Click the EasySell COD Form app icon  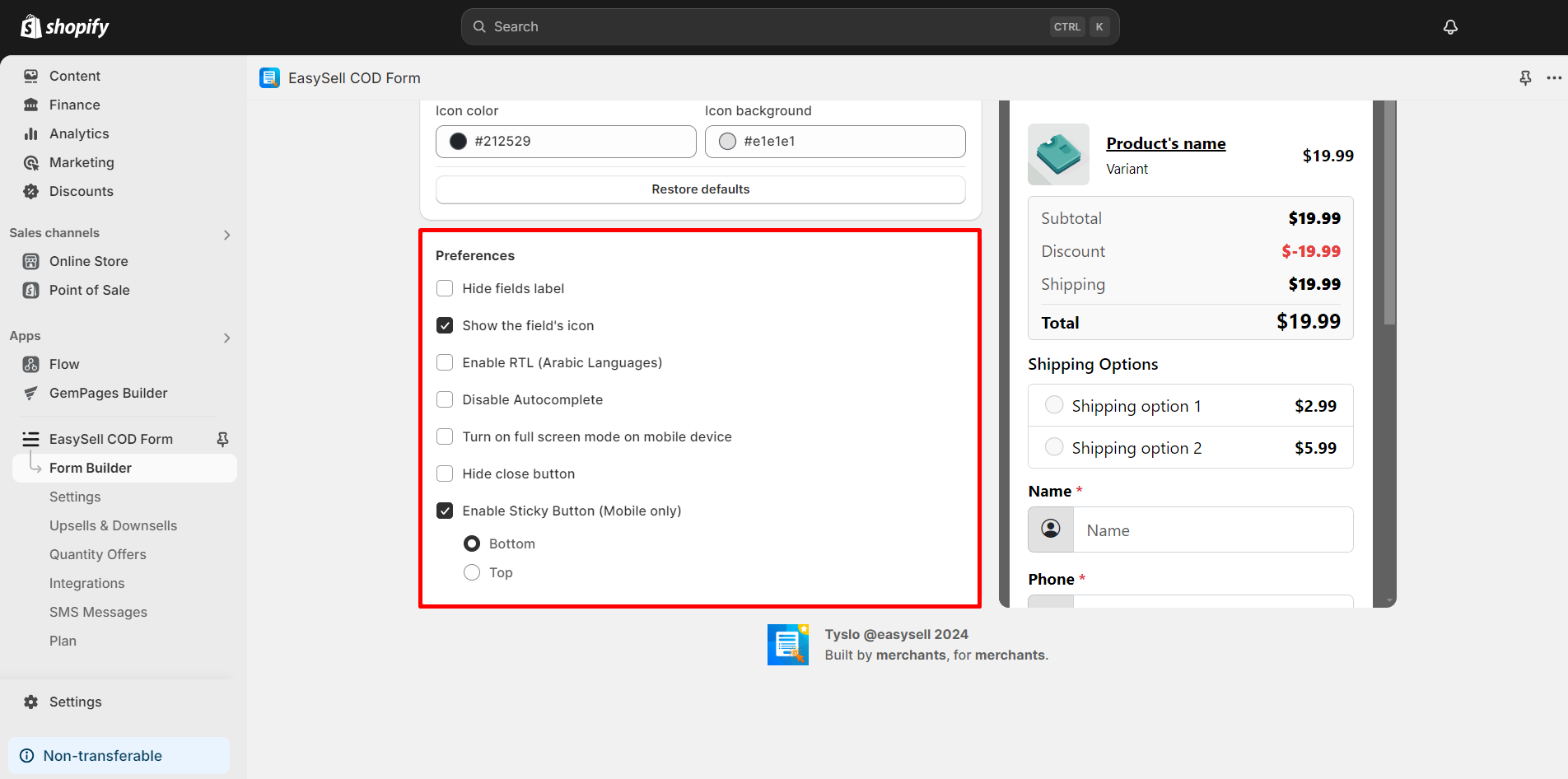click(269, 77)
